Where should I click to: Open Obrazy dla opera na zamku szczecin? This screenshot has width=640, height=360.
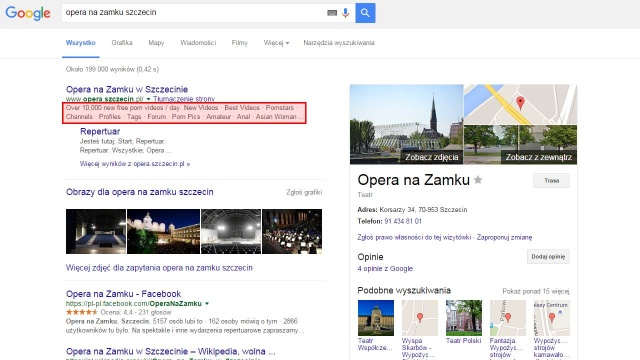pyautogui.click(x=140, y=192)
